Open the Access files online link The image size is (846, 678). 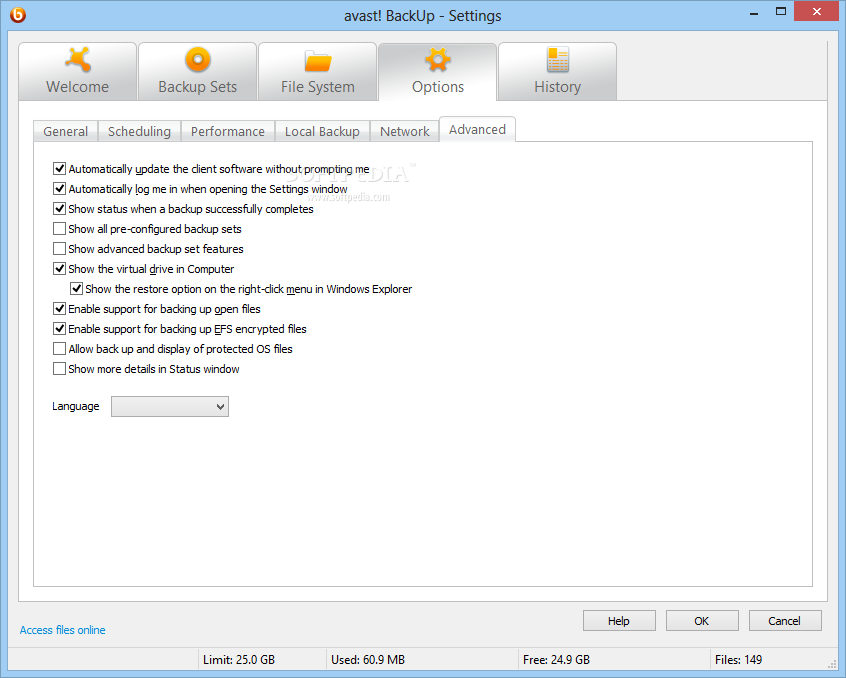(63, 630)
